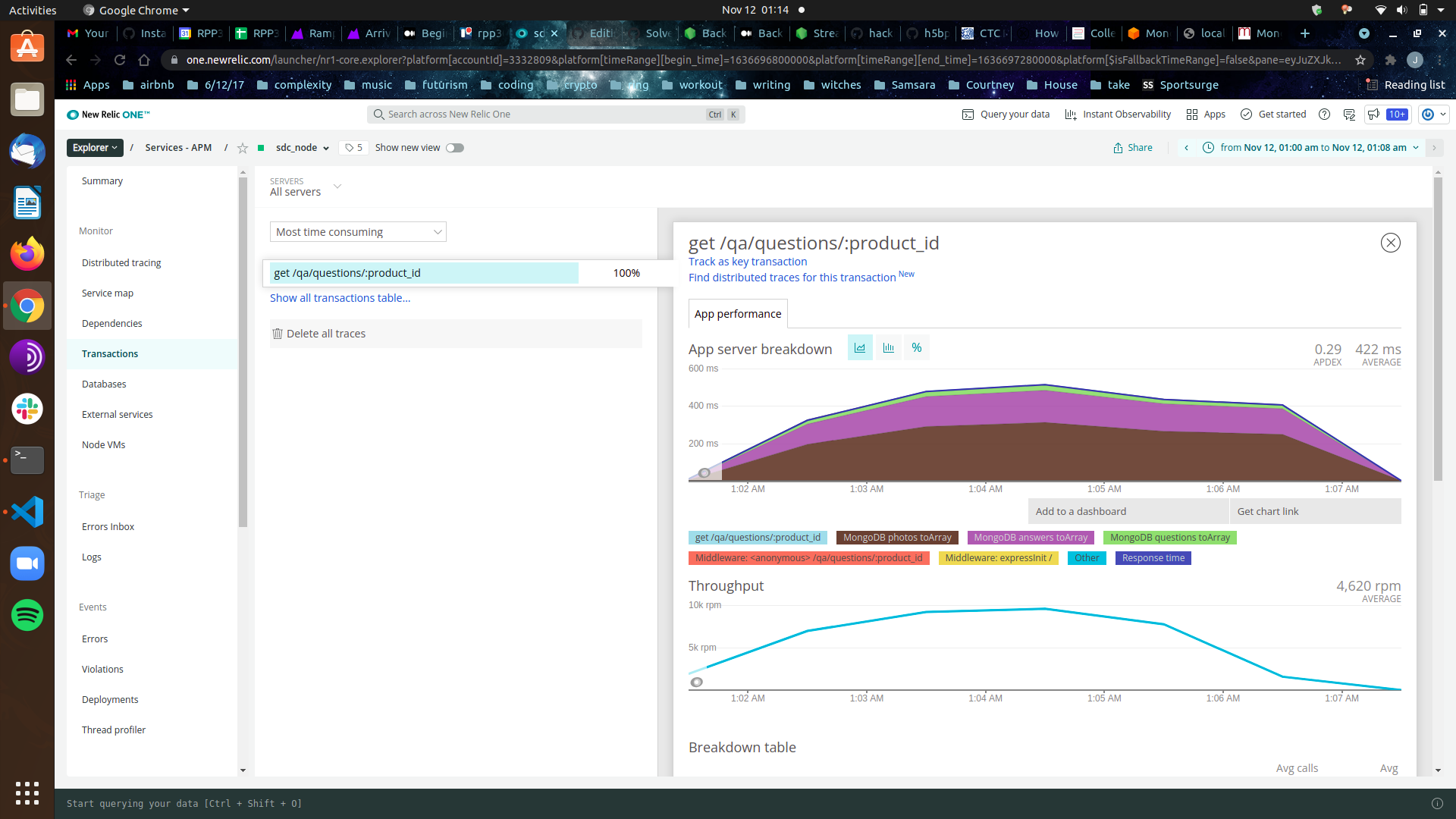Image resolution: width=1456 pixels, height=819 pixels.
Task: Open Query your data
Action: pos(1005,114)
